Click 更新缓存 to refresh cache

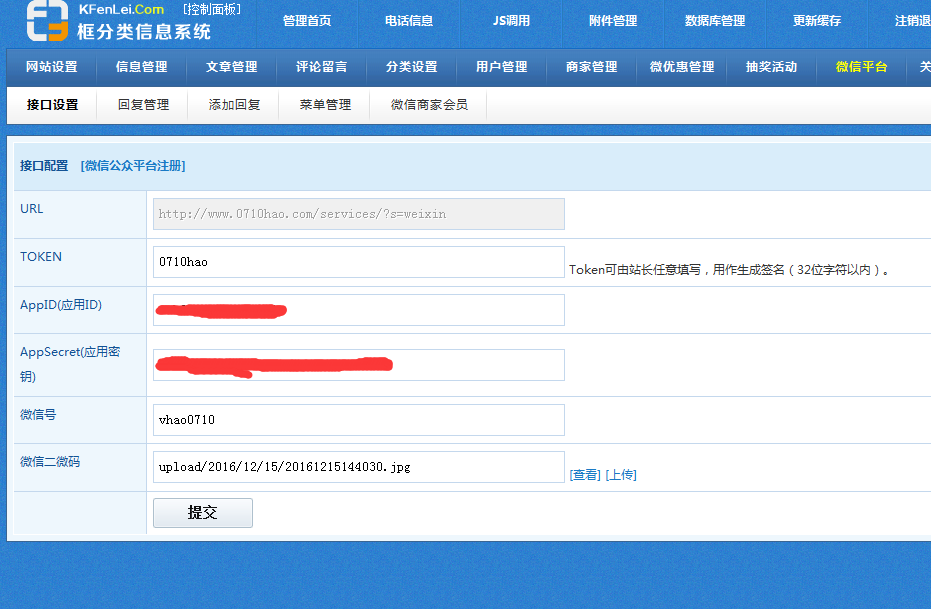(816, 21)
